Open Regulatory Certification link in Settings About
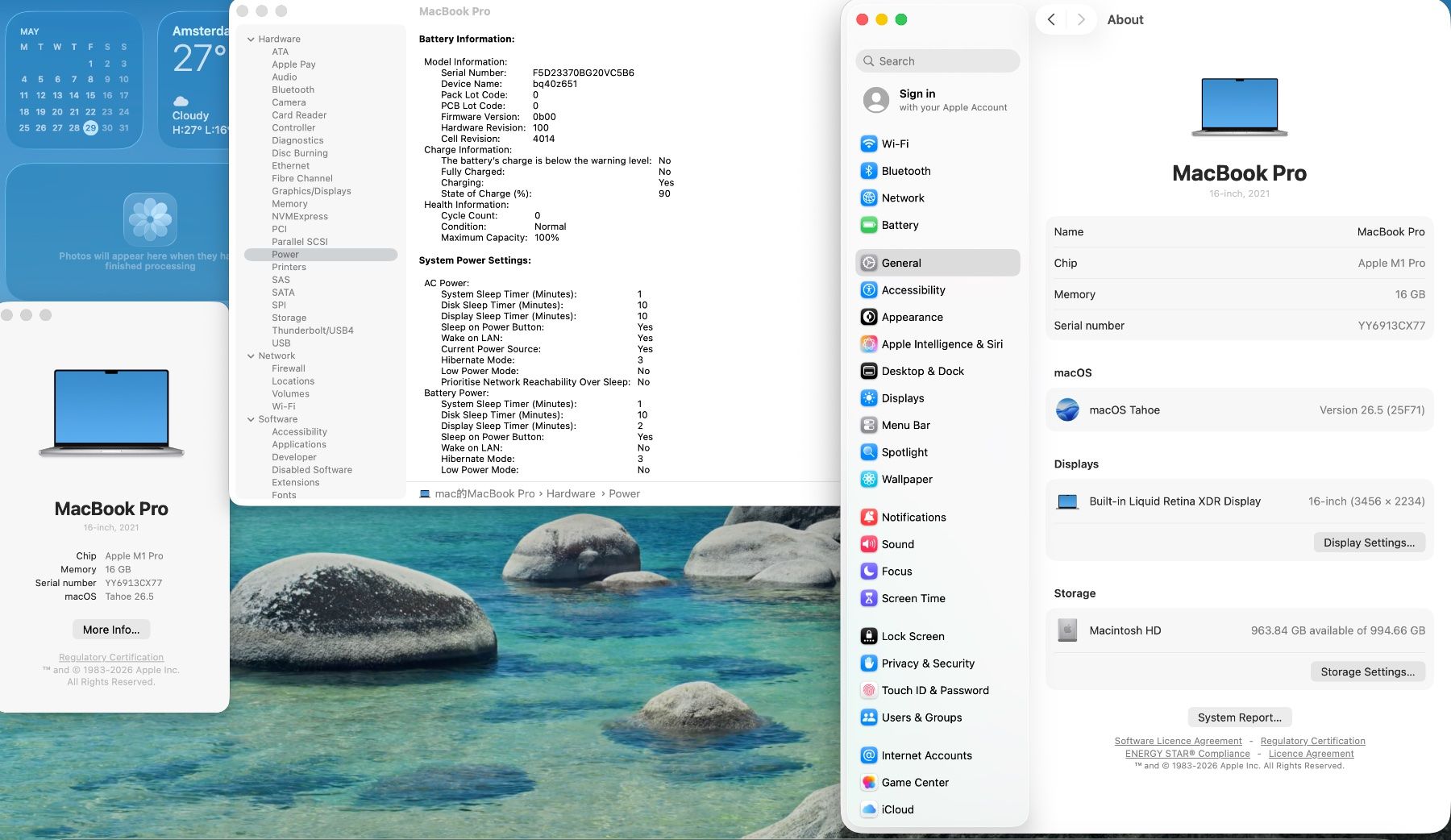This screenshot has height=840, width=1451. coord(1312,741)
